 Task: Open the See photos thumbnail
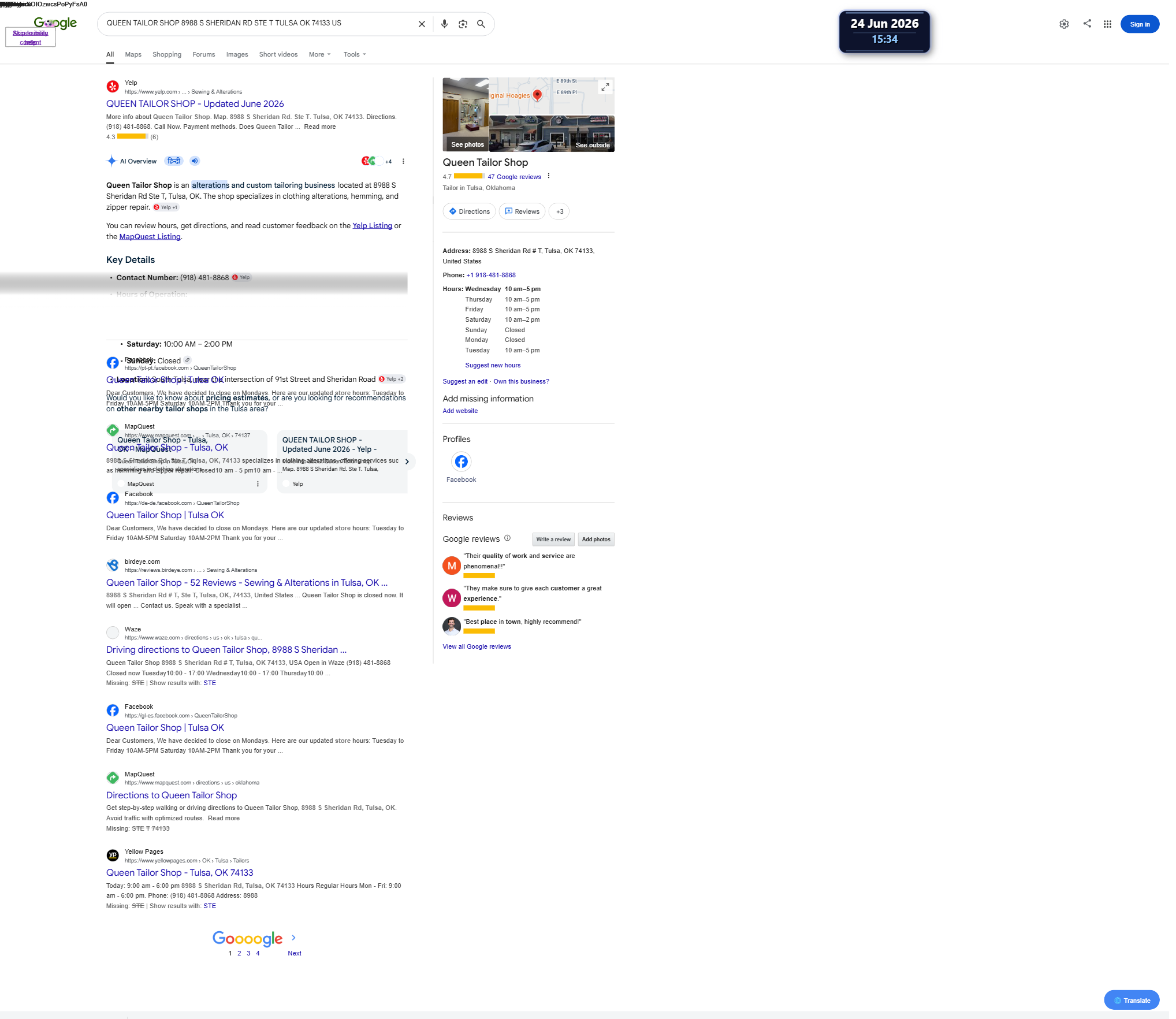tap(466, 114)
